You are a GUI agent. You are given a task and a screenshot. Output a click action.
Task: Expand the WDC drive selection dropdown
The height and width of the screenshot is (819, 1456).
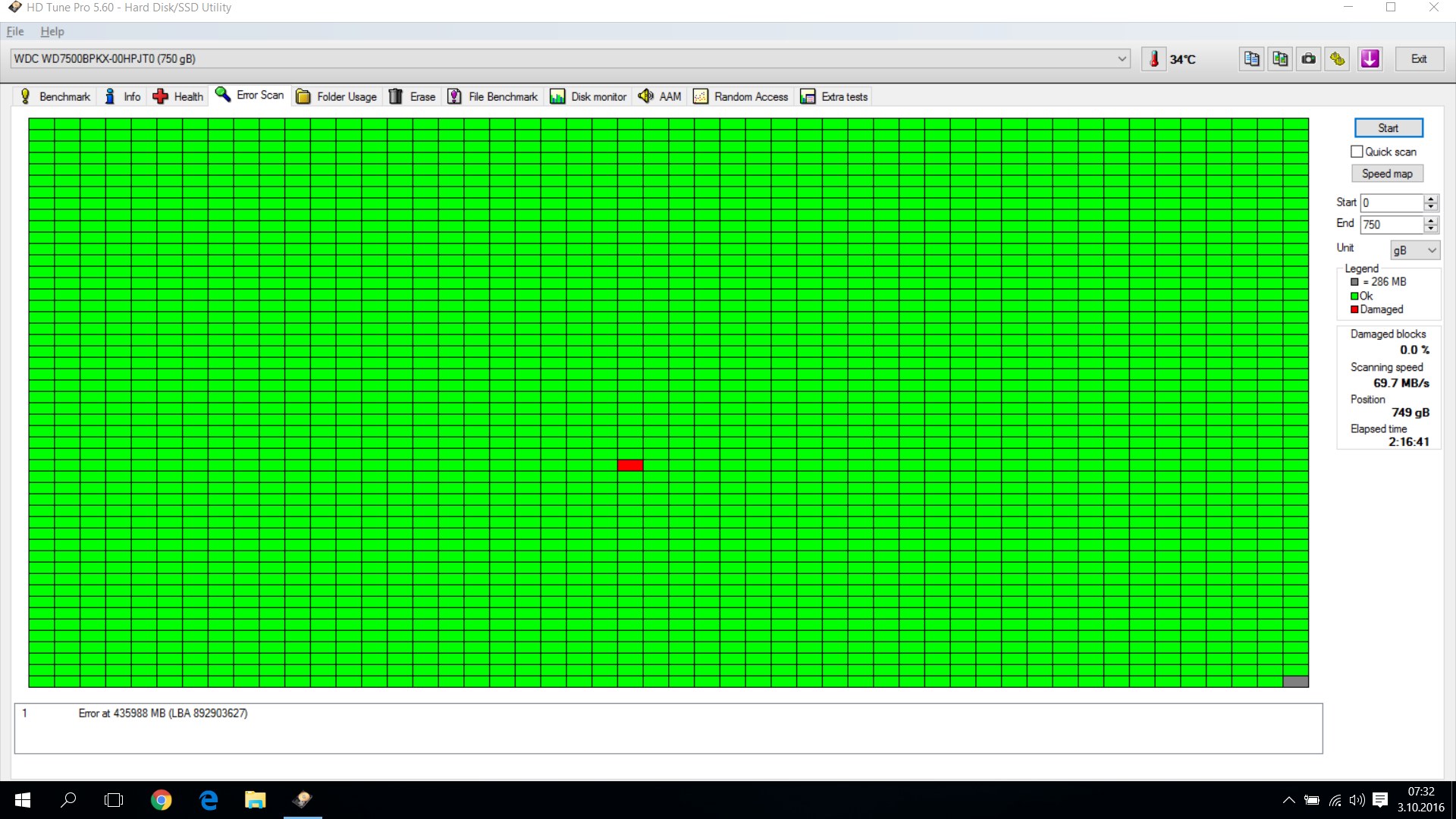tap(1122, 59)
